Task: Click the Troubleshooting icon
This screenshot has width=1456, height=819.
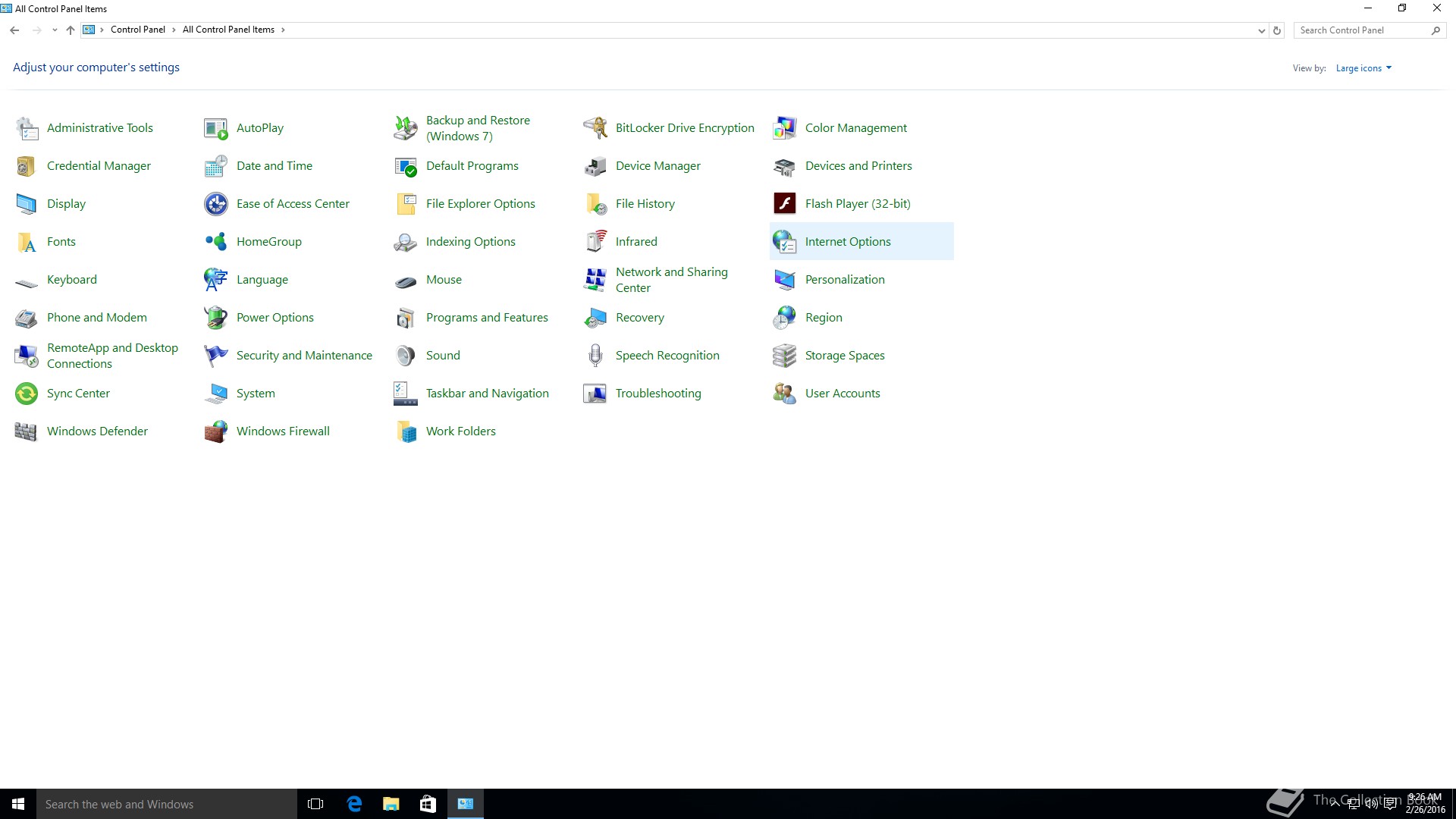Action: (595, 394)
